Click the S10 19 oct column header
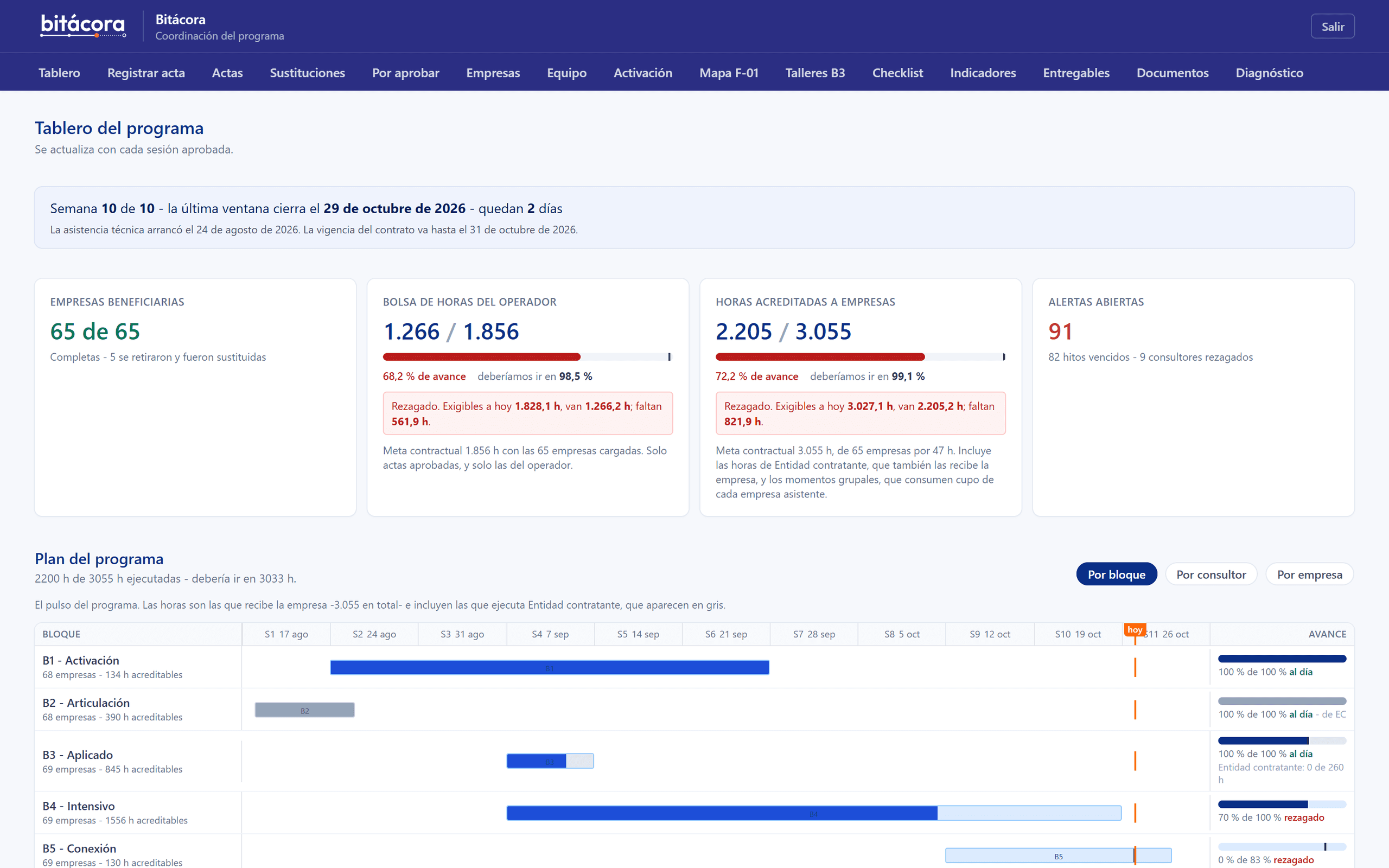Viewport: 1389px width, 868px height. (x=1078, y=634)
